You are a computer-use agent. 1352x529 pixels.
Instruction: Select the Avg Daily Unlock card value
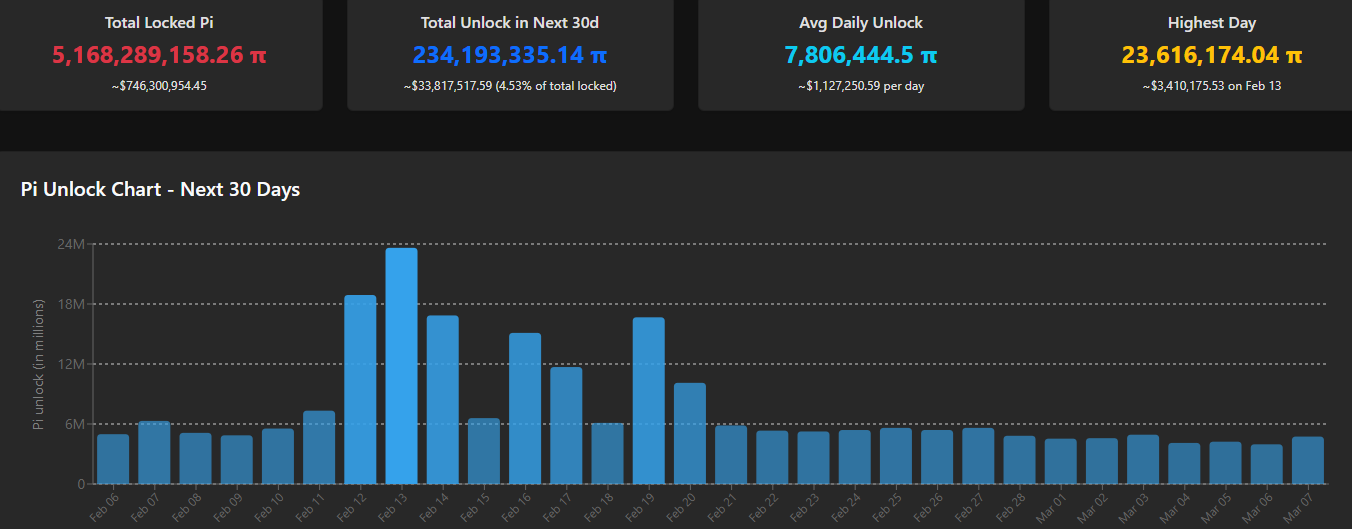coord(861,55)
